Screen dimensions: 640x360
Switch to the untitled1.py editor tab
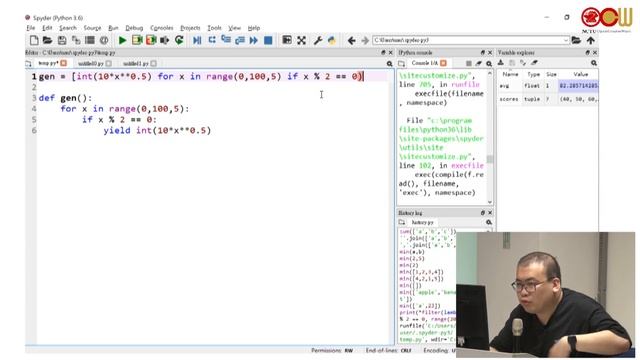pyautogui.click(x=136, y=63)
